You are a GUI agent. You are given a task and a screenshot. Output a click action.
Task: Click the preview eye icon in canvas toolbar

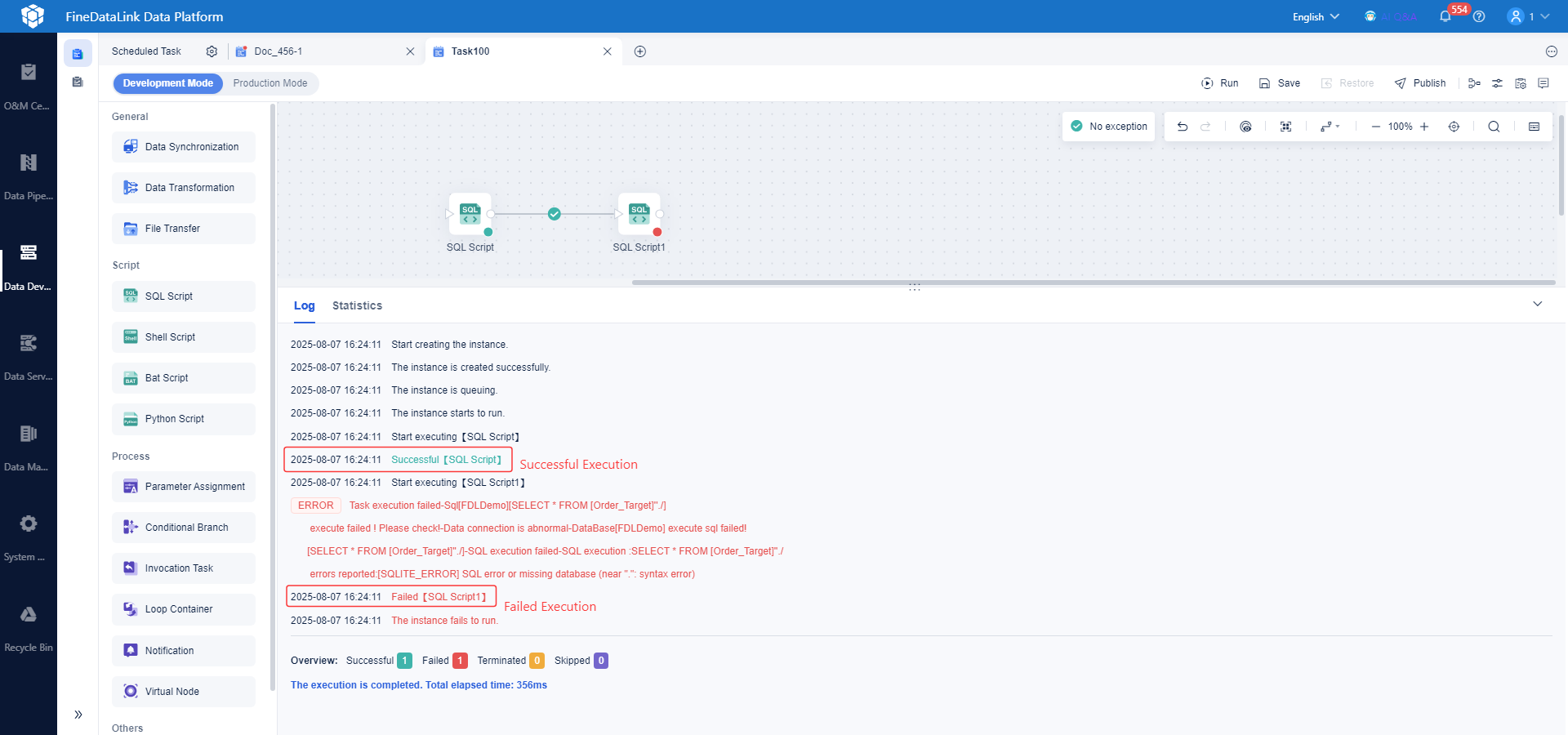1245,127
